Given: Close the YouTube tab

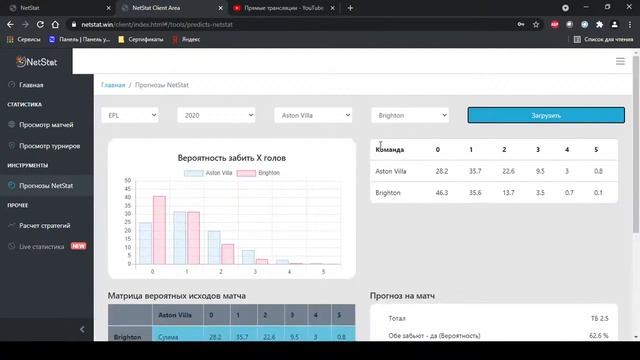Looking at the screenshot, I should pyautogui.click(x=332, y=8).
